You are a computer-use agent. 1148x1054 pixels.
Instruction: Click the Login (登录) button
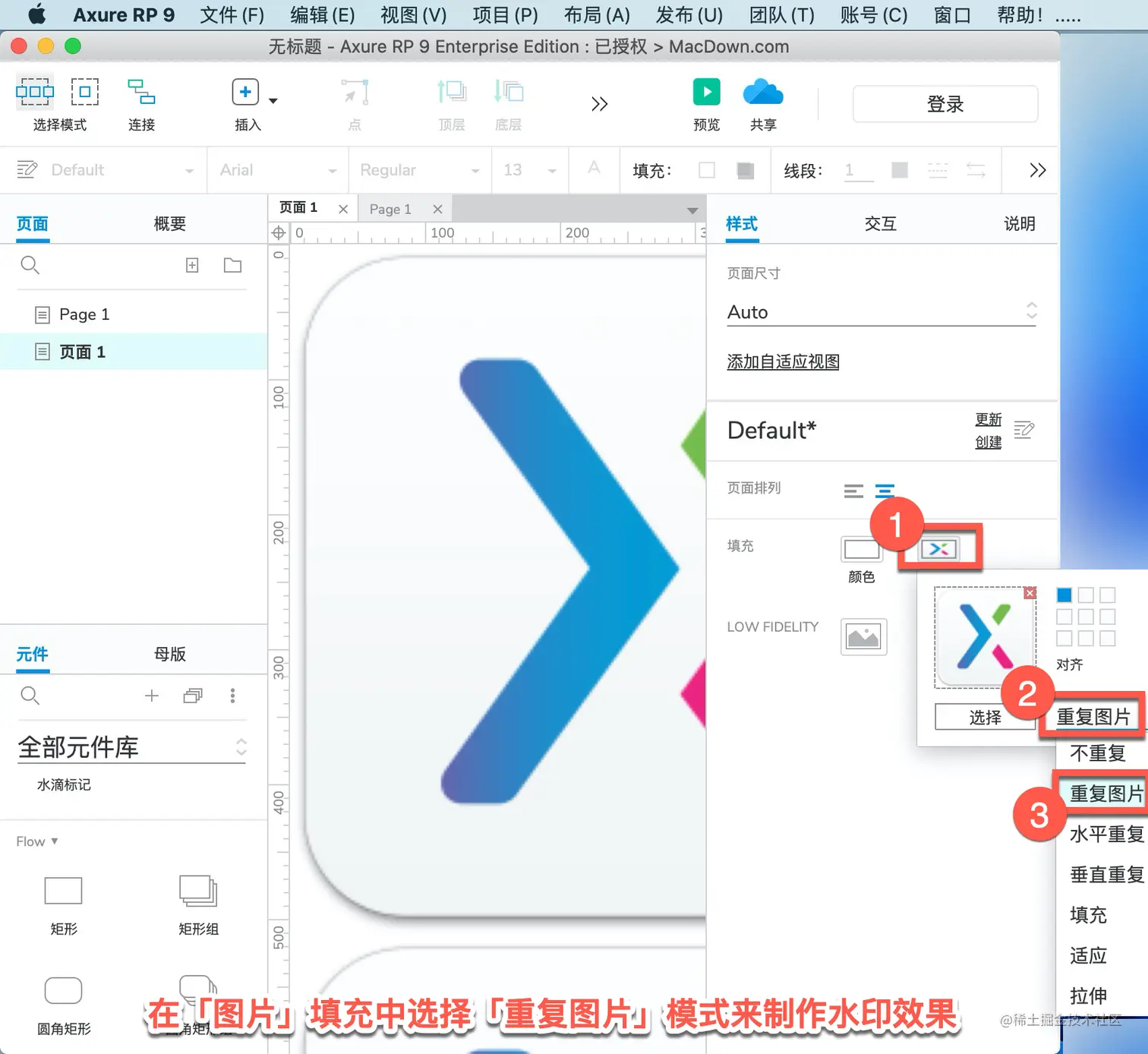[945, 104]
